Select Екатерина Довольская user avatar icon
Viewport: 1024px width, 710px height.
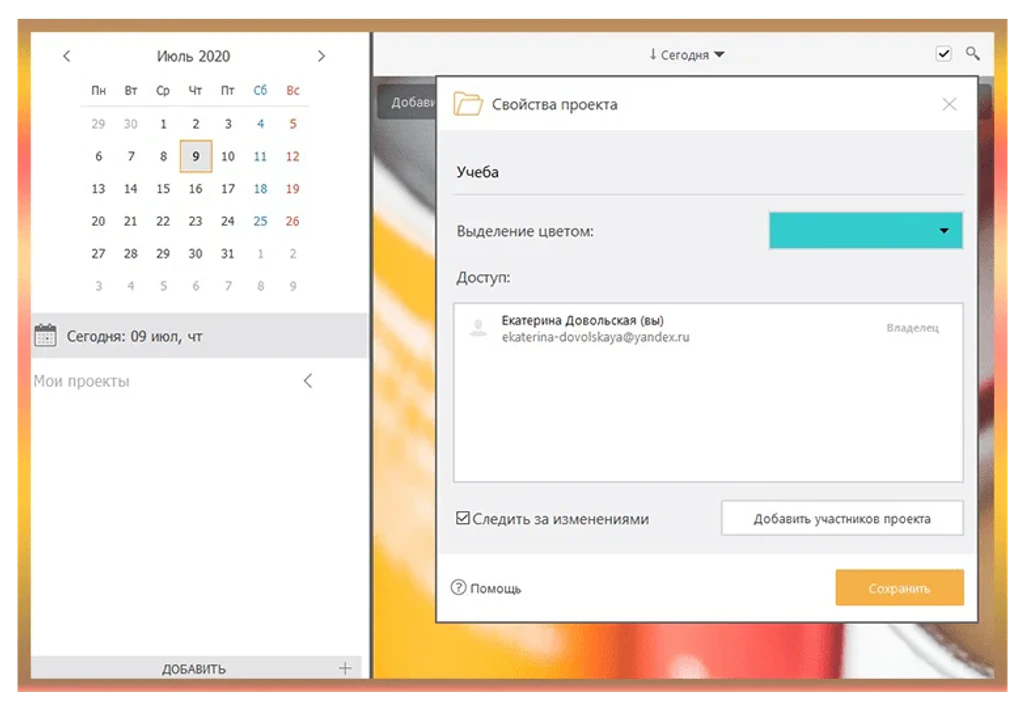click(x=478, y=328)
